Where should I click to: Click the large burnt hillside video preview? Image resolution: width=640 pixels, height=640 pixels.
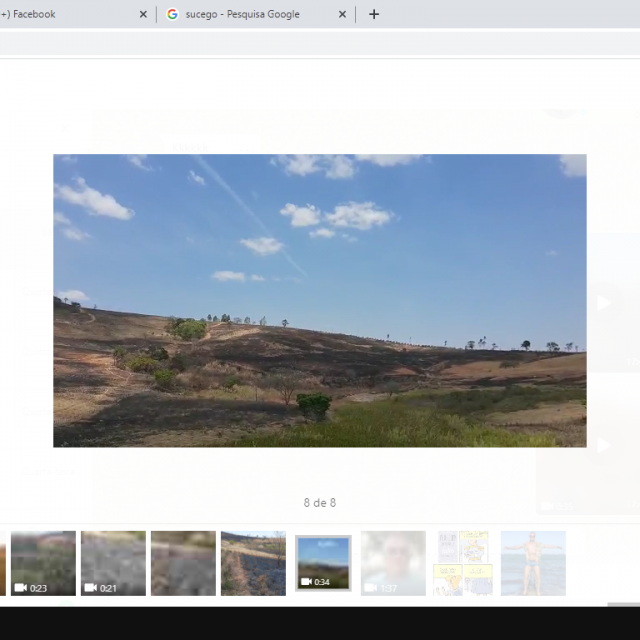(319, 300)
